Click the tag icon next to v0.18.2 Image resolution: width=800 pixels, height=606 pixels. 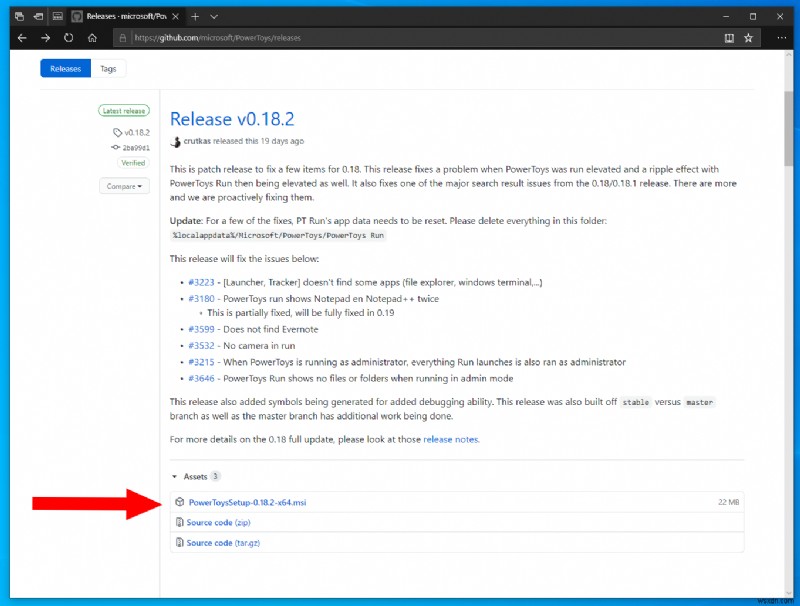tap(117, 133)
